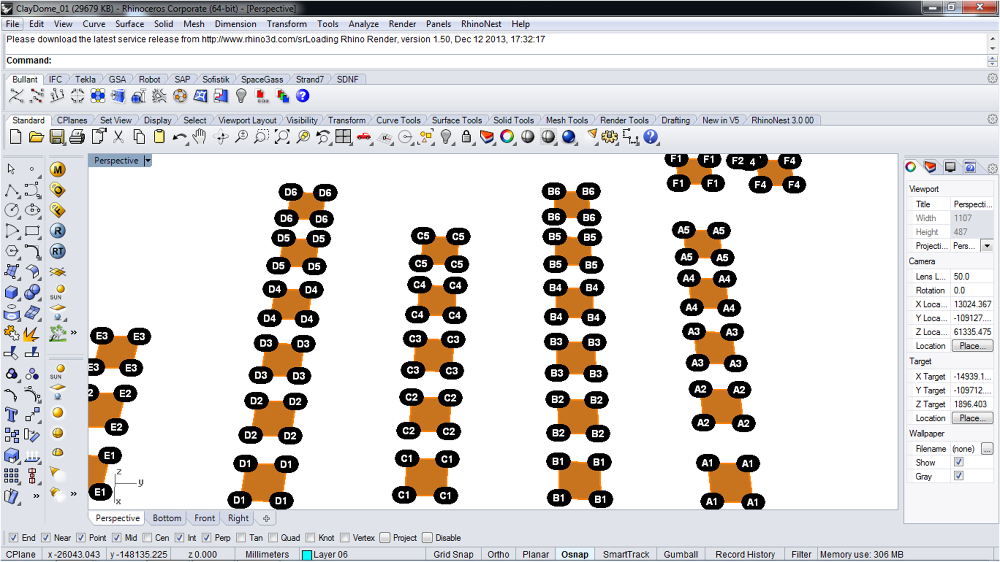Uncheck the wallpaper Gray checkbox

(x=959, y=477)
